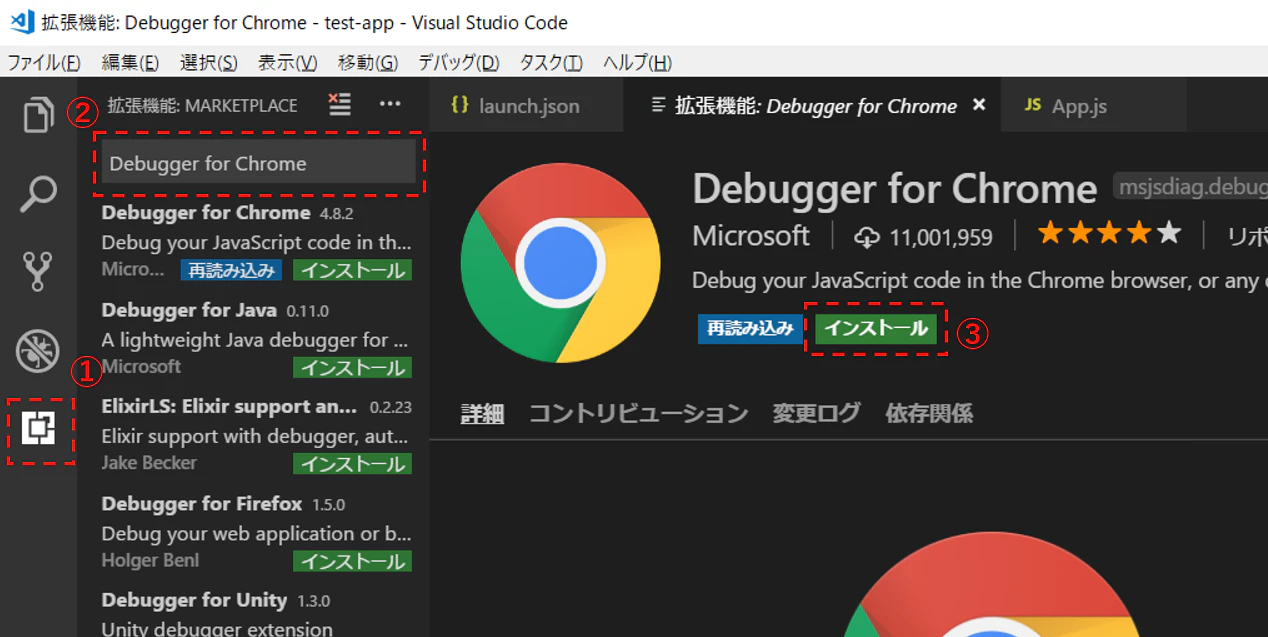This screenshot has height=637, width=1268.
Task: Open the 移動 menu
Action: coord(367,63)
